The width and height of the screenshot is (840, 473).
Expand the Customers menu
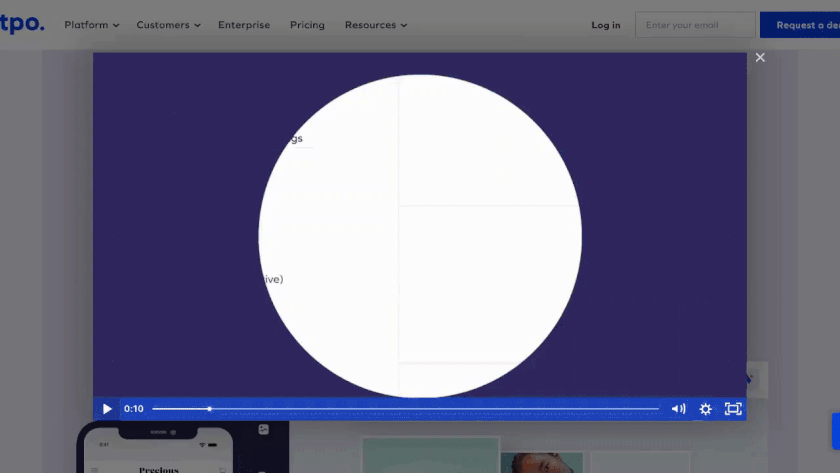click(x=168, y=25)
